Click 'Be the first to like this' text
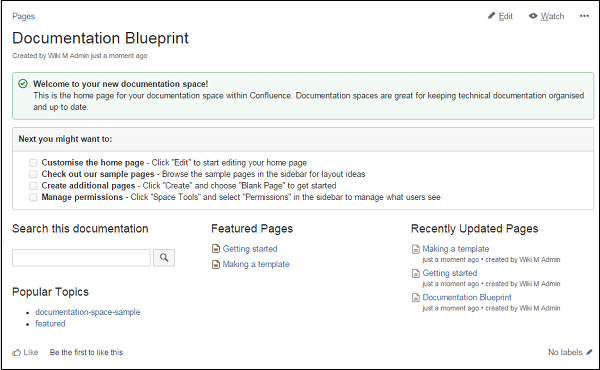Viewport: 600px width, 370px height. pyautogui.click(x=86, y=352)
